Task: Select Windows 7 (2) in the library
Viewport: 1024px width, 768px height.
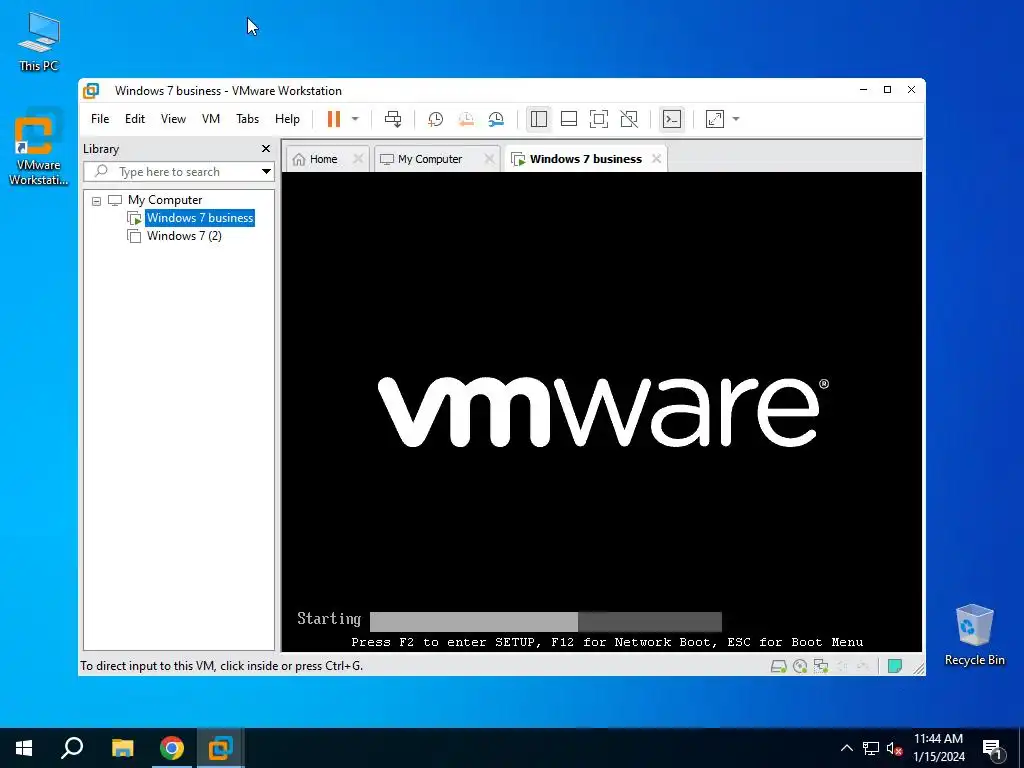Action: 184,236
